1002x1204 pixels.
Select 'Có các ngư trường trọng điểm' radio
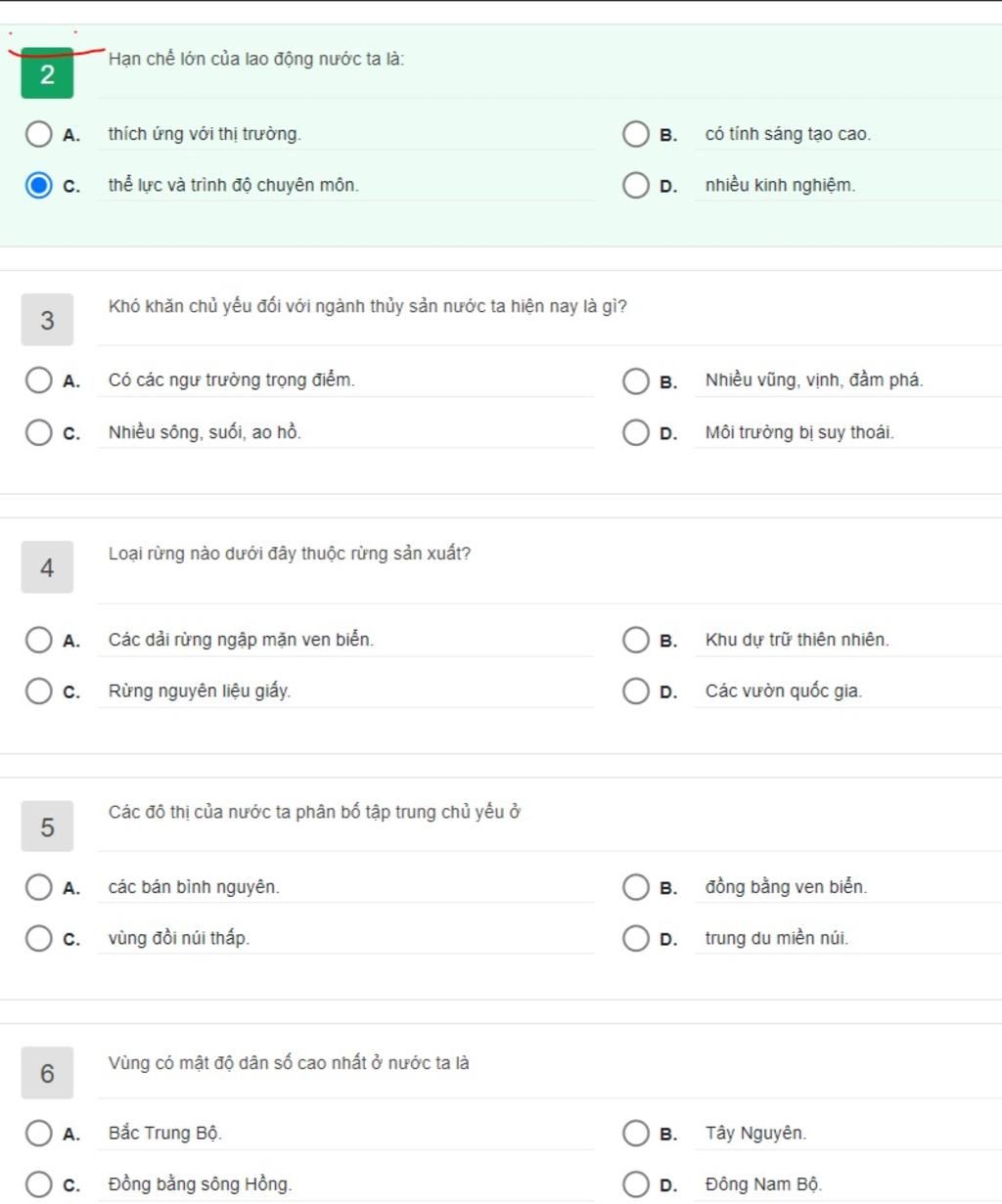coord(38,380)
